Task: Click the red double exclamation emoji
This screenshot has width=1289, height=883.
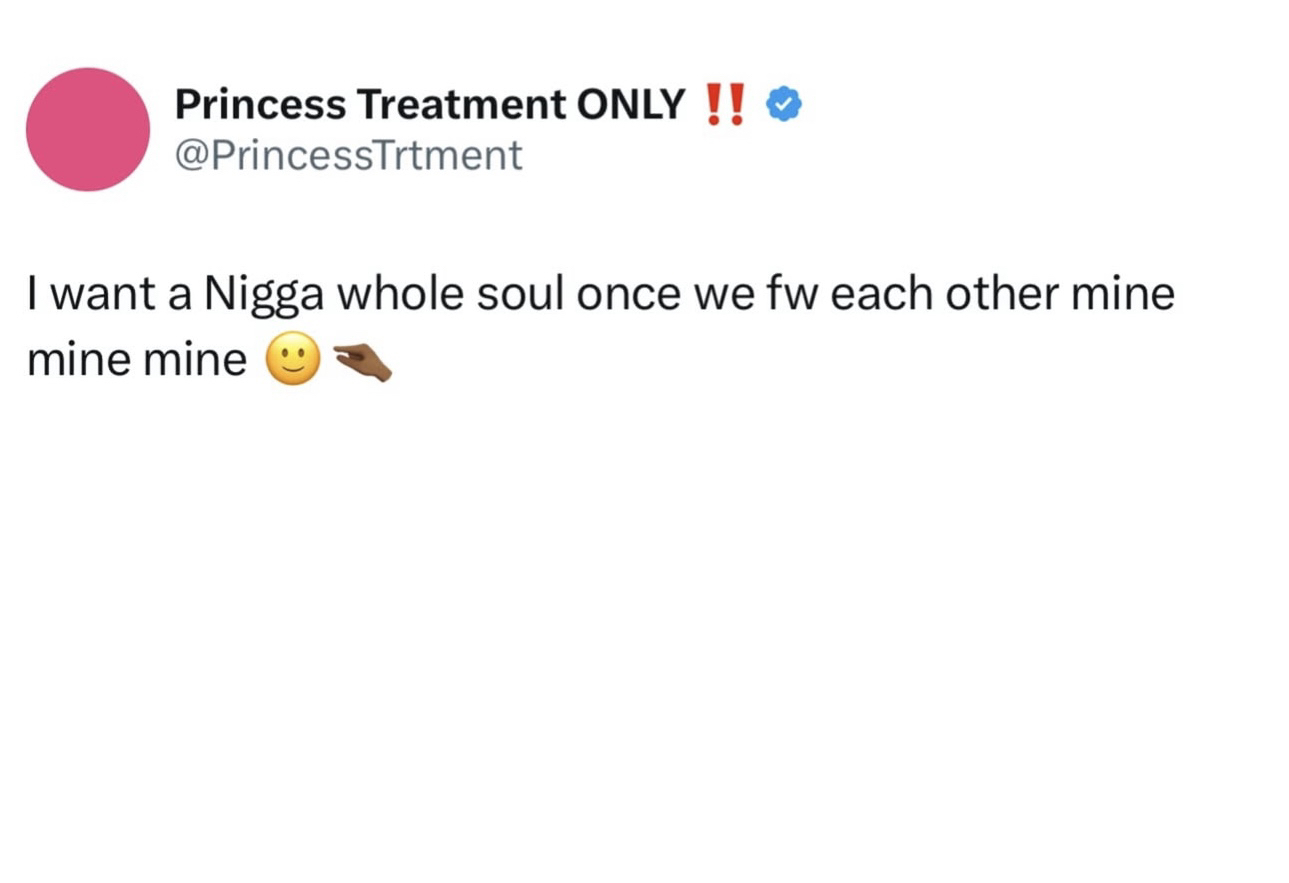Action: [725, 104]
